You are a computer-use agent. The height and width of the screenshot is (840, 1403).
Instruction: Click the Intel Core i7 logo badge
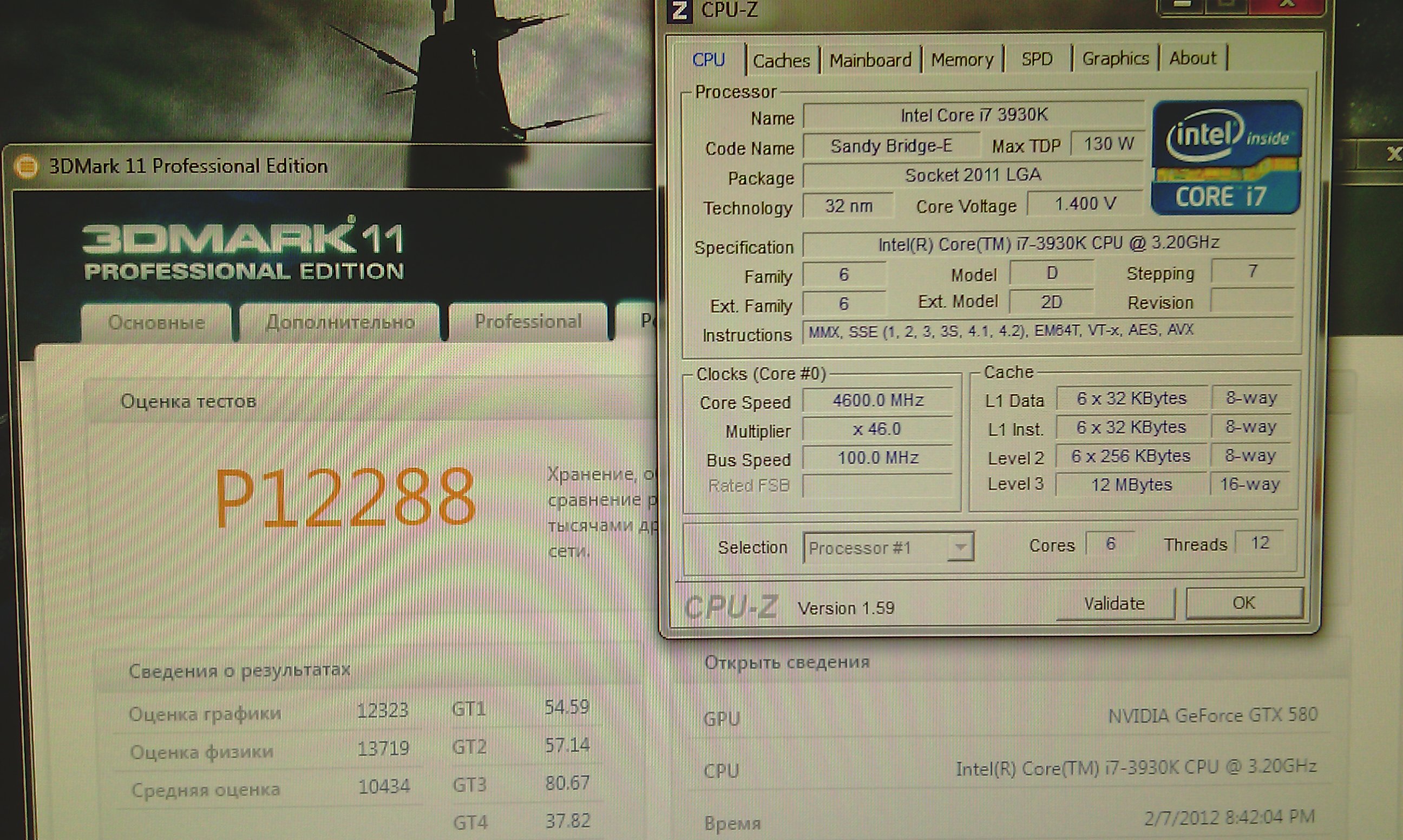(1227, 158)
